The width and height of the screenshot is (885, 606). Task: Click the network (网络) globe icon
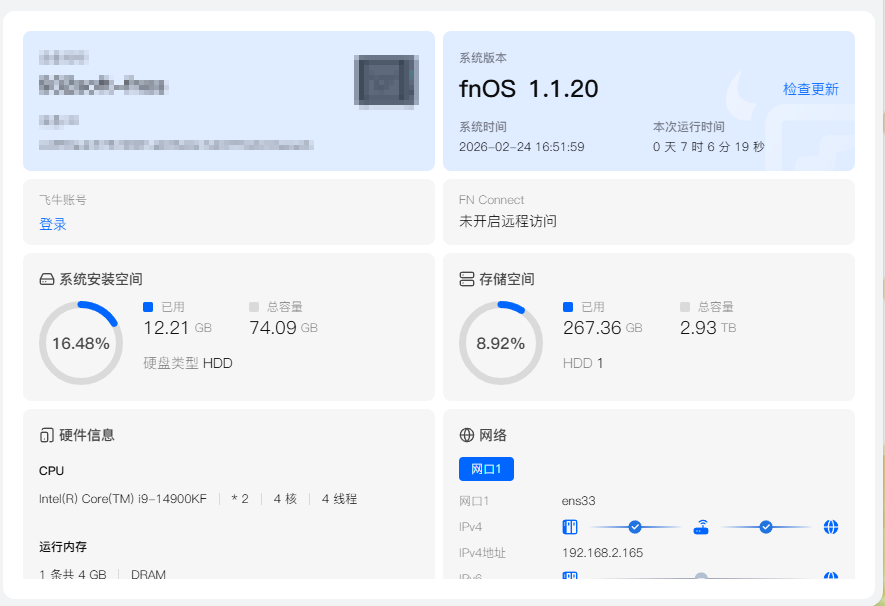(466, 435)
